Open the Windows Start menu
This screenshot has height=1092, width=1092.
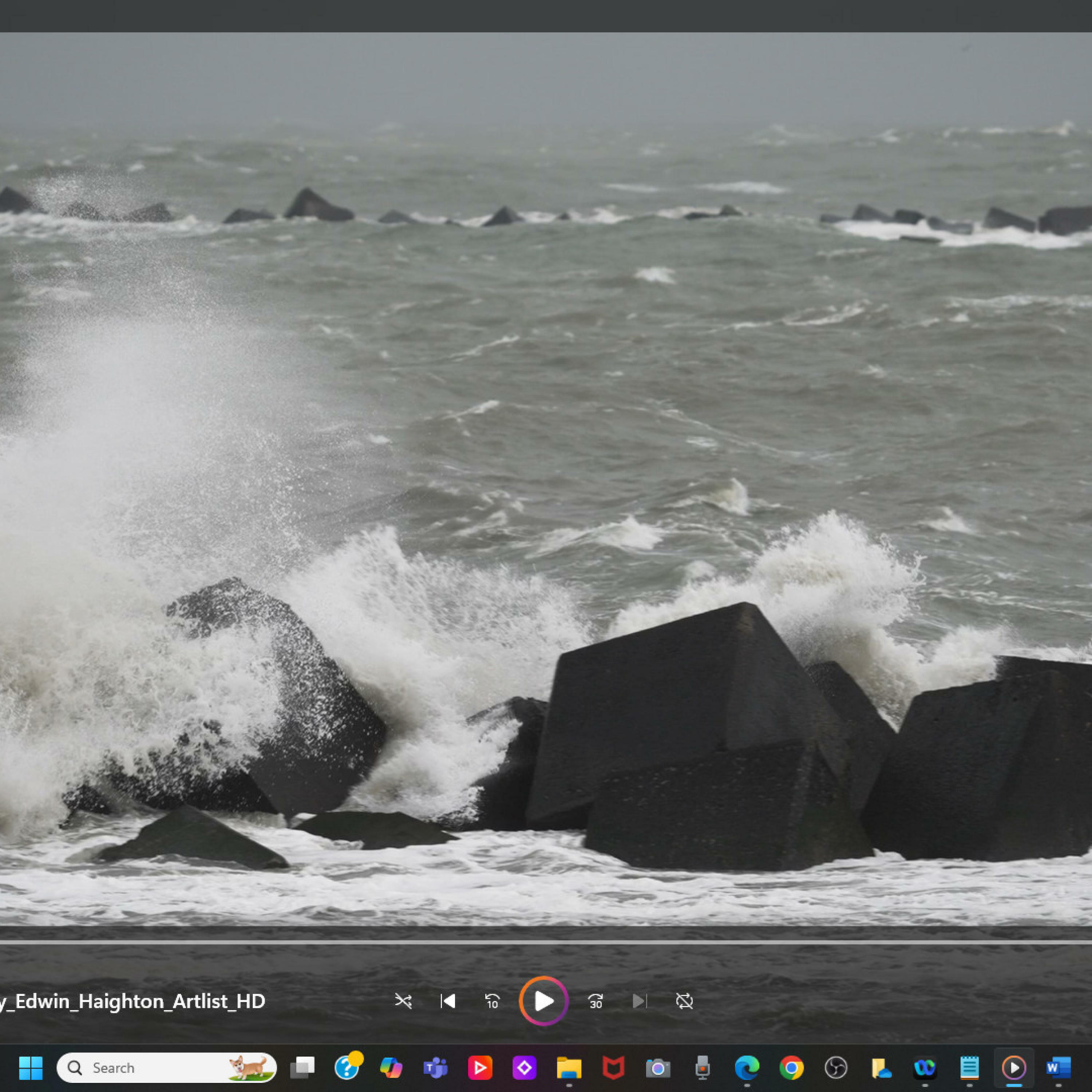tap(31, 1068)
